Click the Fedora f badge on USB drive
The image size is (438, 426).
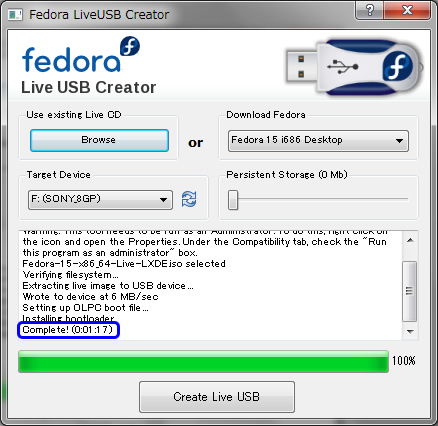[x=397, y=66]
